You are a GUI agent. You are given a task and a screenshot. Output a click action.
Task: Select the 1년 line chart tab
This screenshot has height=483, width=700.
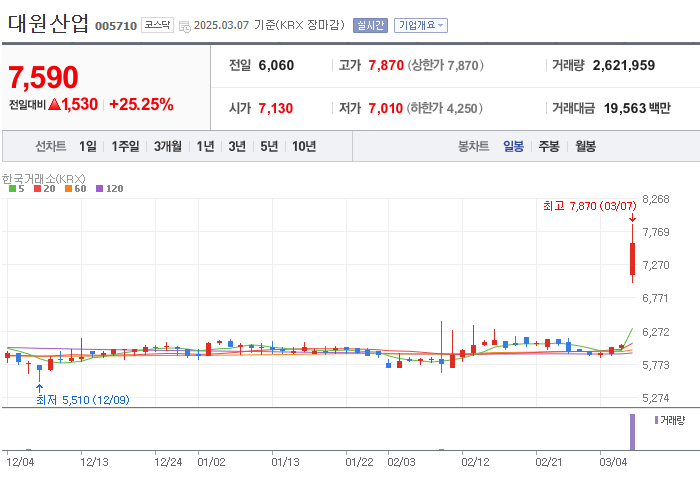click(205, 146)
